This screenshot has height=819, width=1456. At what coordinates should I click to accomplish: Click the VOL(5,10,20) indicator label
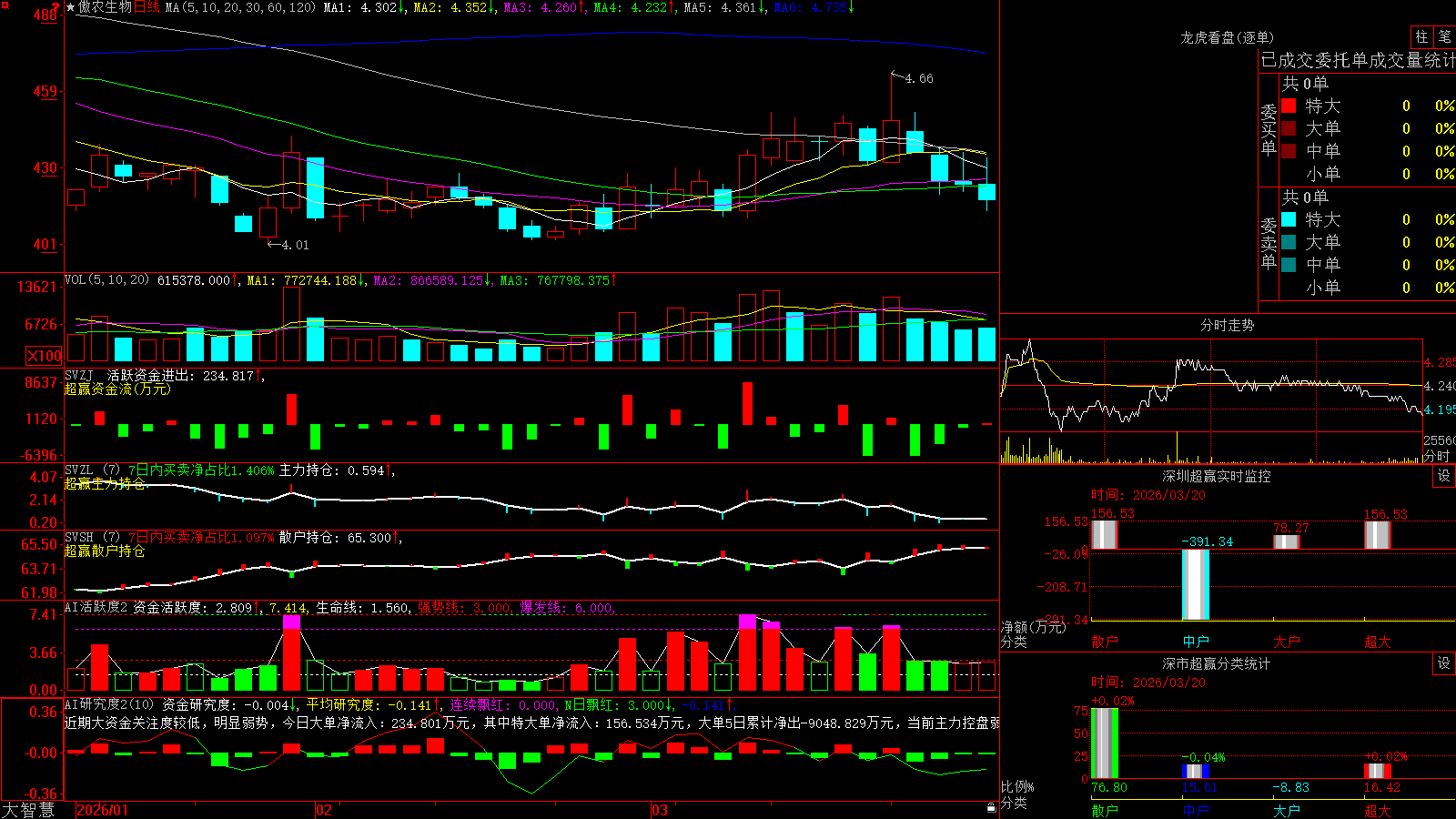point(106,280)
